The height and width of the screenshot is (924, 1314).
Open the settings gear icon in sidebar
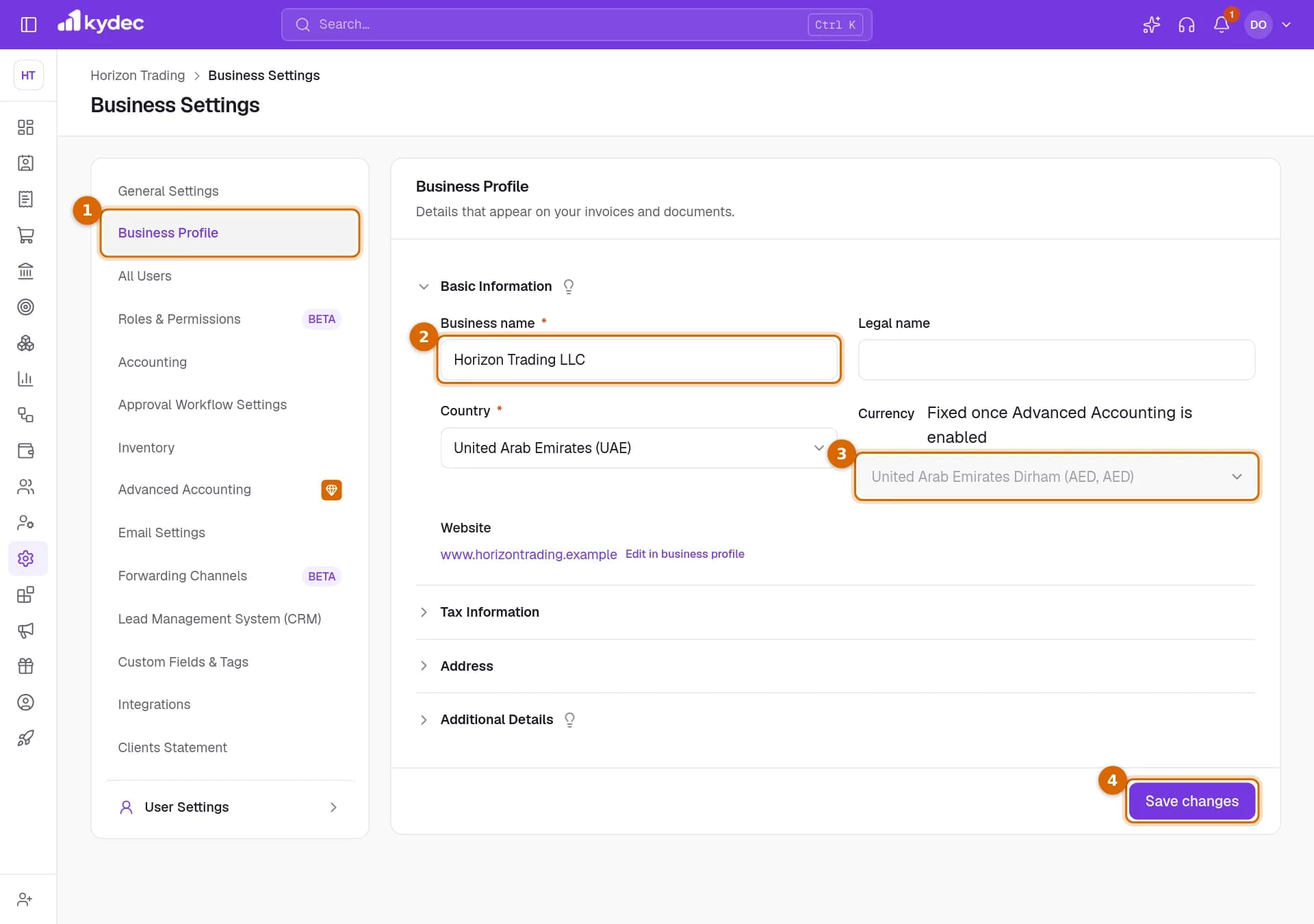[25, 559]
